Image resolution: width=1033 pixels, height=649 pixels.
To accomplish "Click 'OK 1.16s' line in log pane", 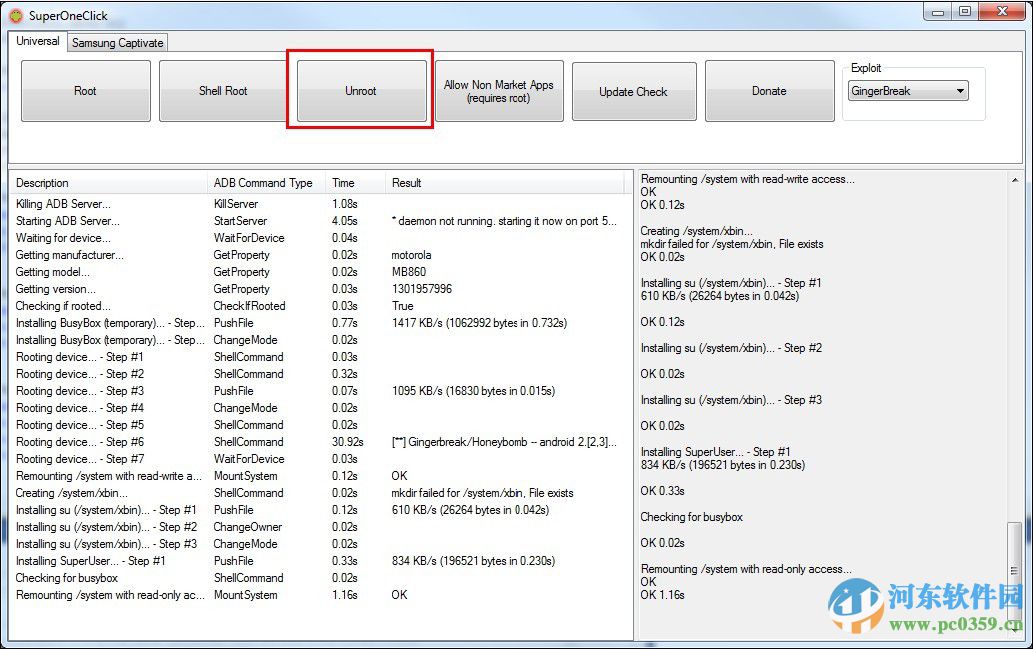I will tap(662, 595).
